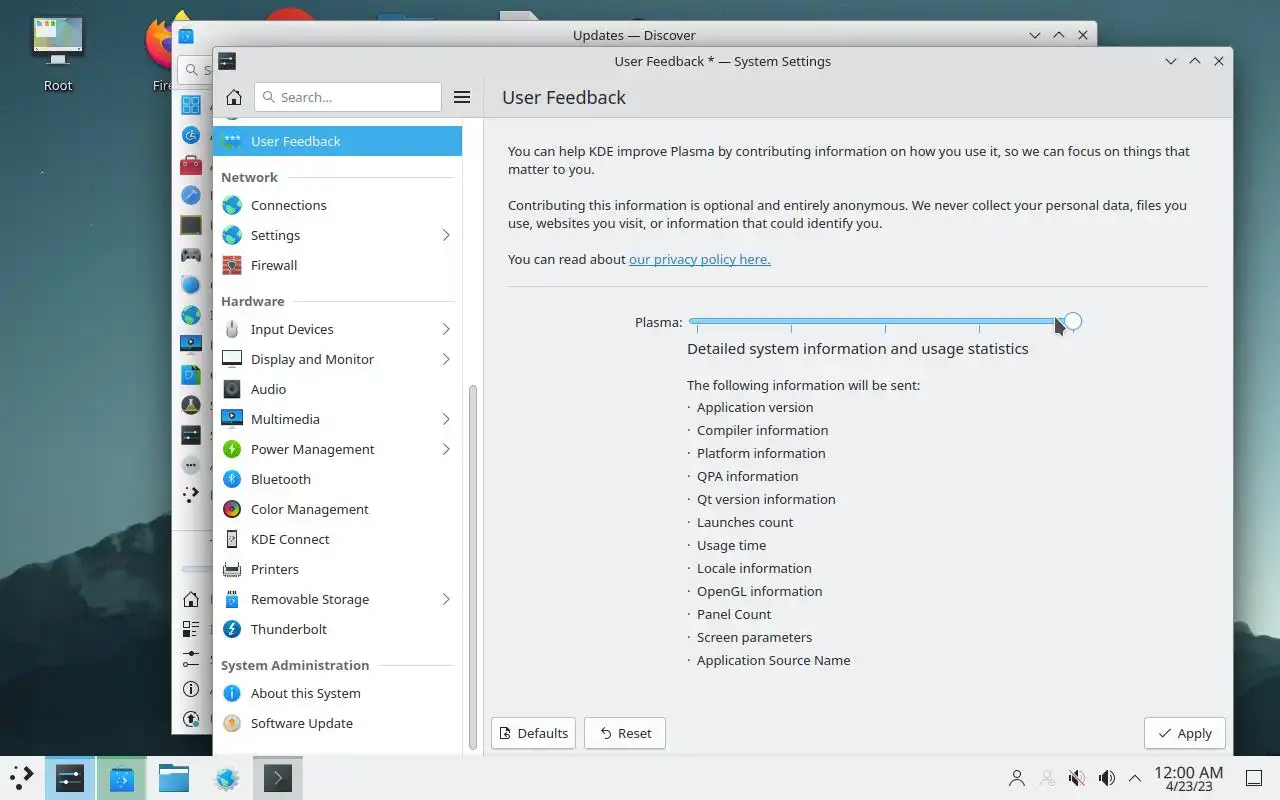Click 'Detailed system information and usage statistics' text
1280x800 pixels.
(858, 349)
